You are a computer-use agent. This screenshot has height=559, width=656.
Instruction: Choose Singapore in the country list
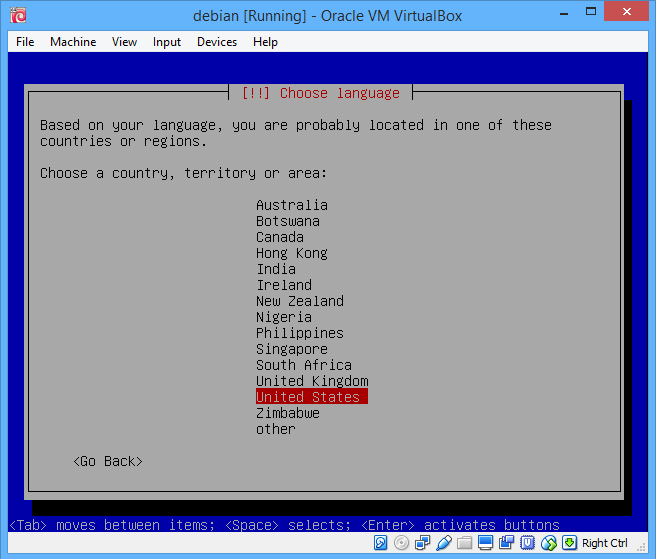[x=292, y=349]
